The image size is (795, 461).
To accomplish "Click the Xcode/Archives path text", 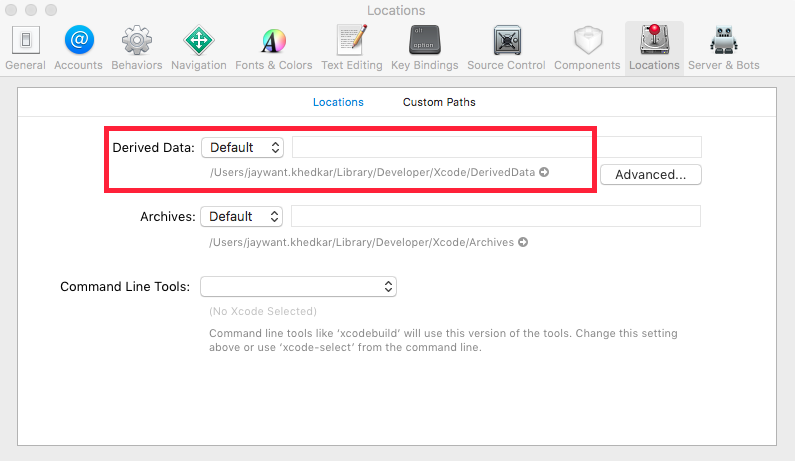I will pyautogui.click(x=362, y=242).
